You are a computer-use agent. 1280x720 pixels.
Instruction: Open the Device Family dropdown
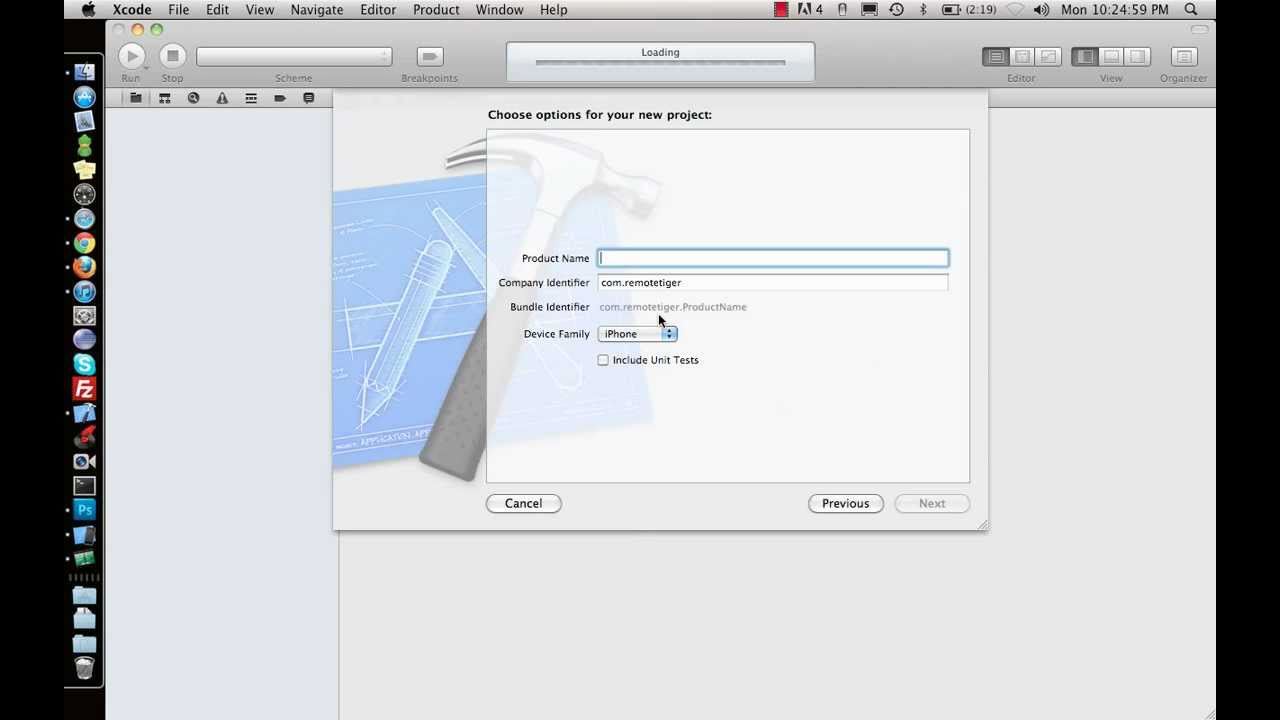coord(638,334)
